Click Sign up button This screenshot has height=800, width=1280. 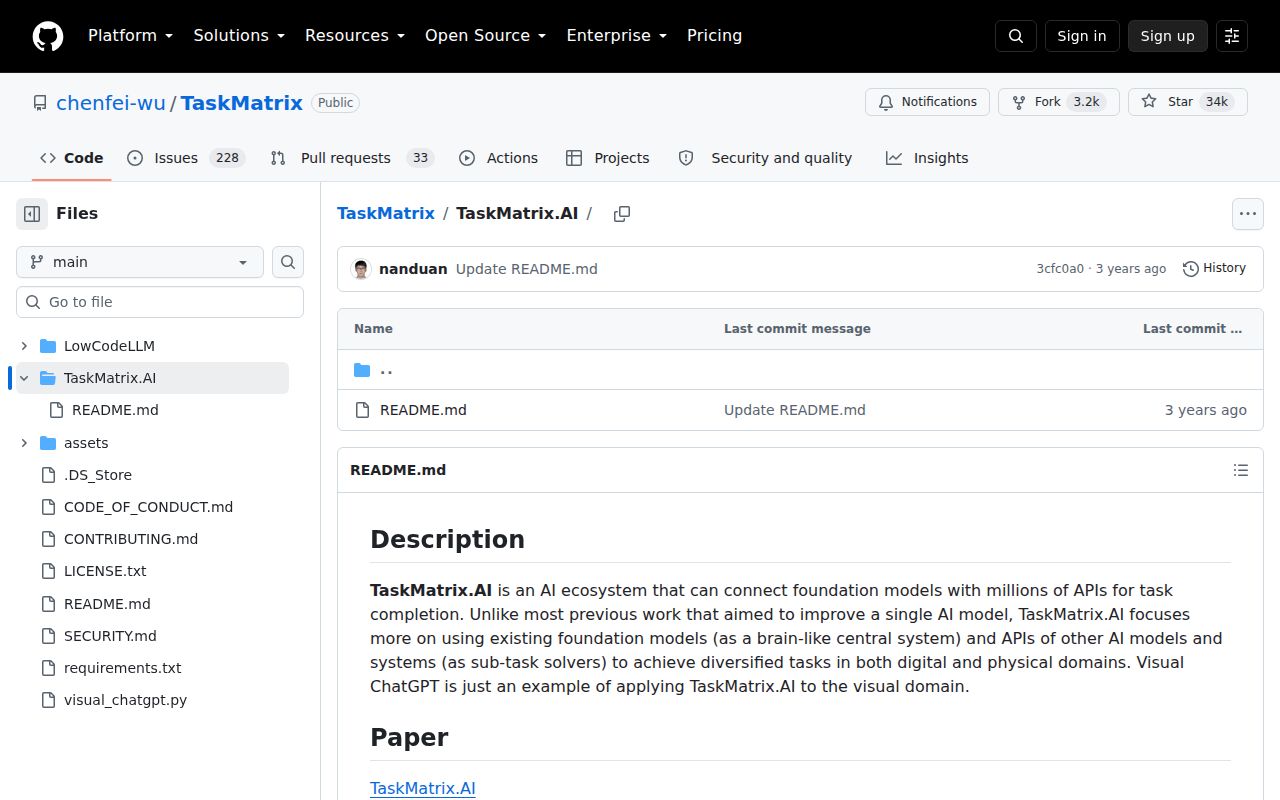pyautogui.click(x=1168, y=36)
